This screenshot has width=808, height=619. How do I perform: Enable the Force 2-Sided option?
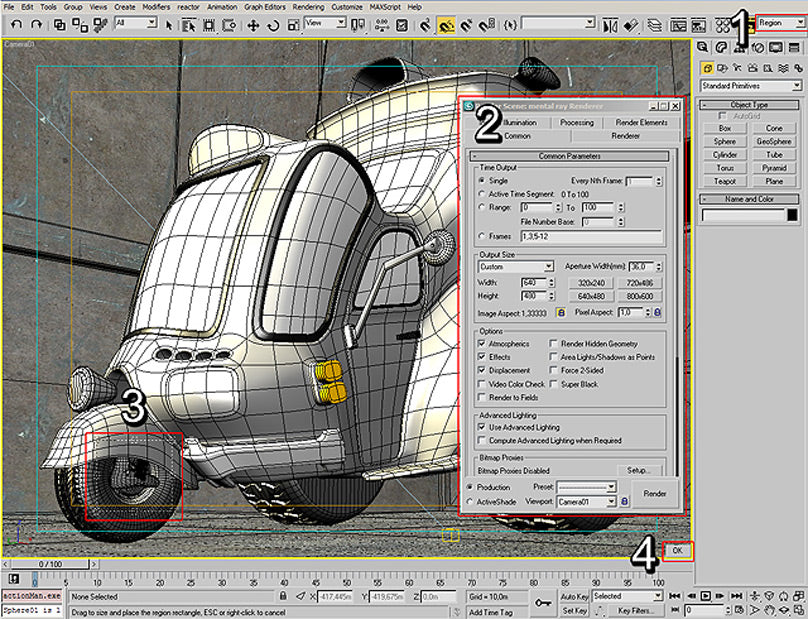553,370
